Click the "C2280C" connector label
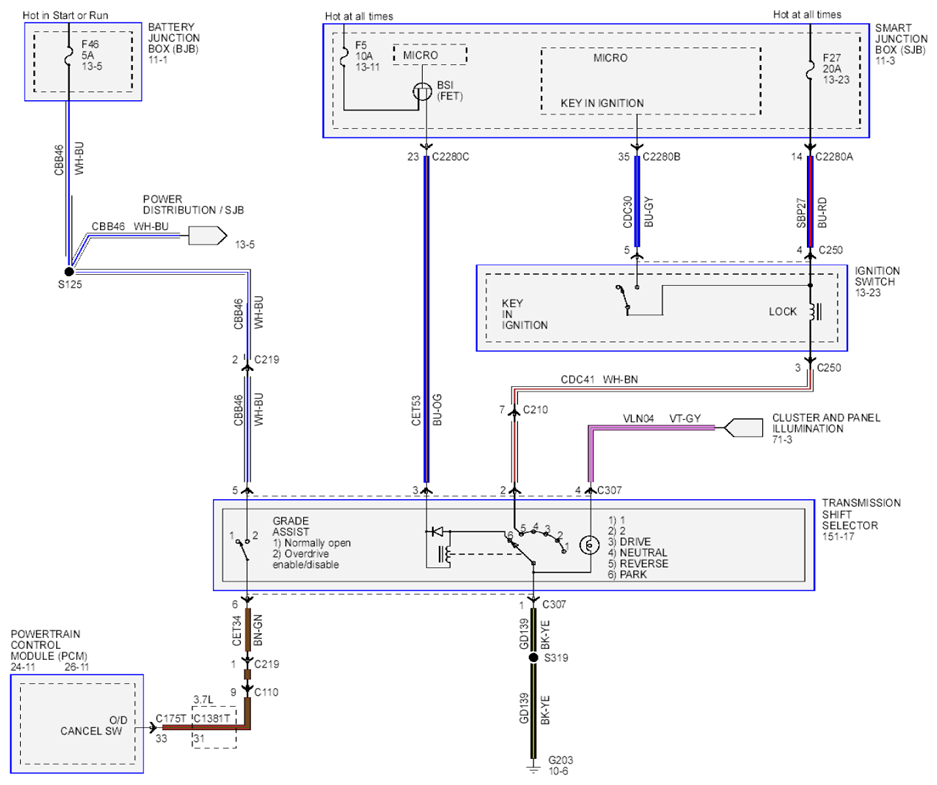 (x=451, y=157)
